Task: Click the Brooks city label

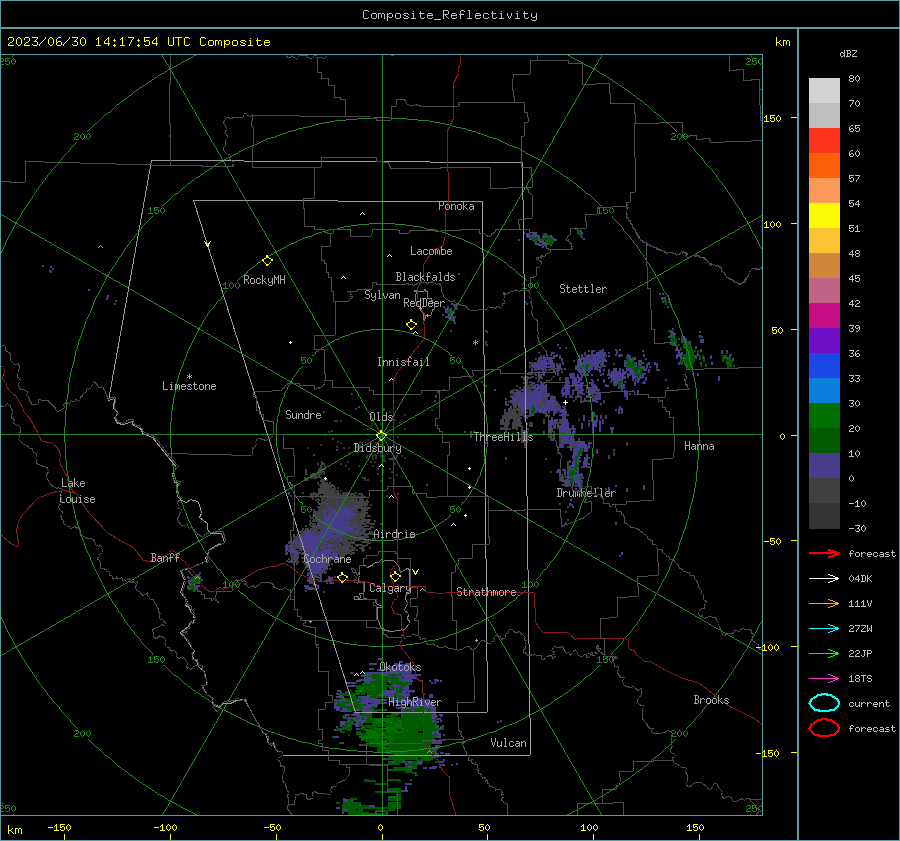Action: click(711, 700)
